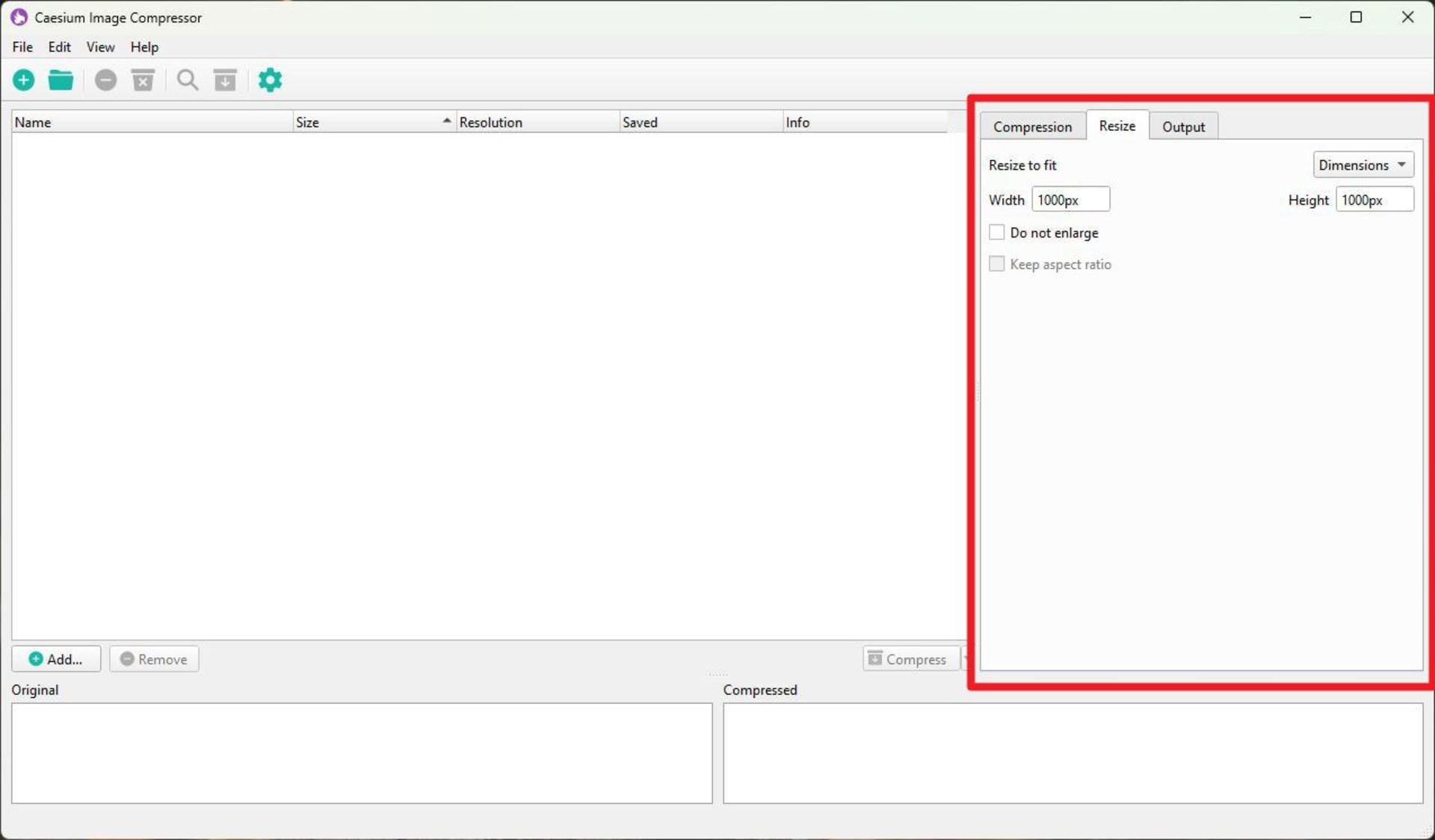The height and width of the screenshot is (840, 1435).
Task: Click the Width input field
Action: pyautogui.click(x=1070, y=200)
